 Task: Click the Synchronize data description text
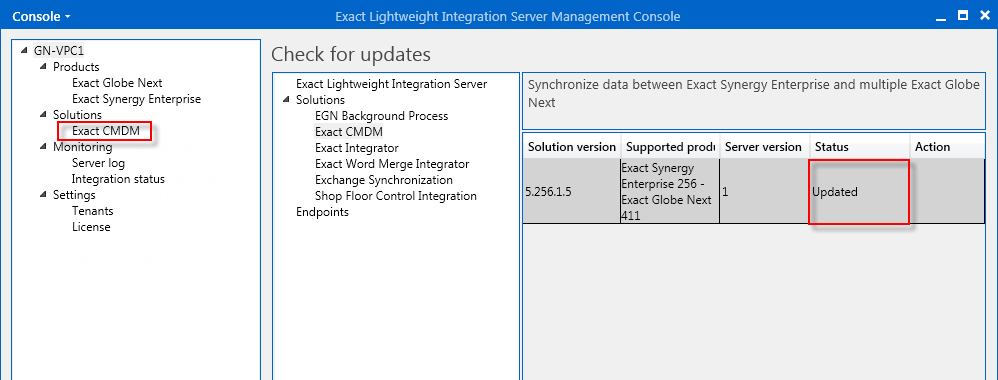coord(754,93)
